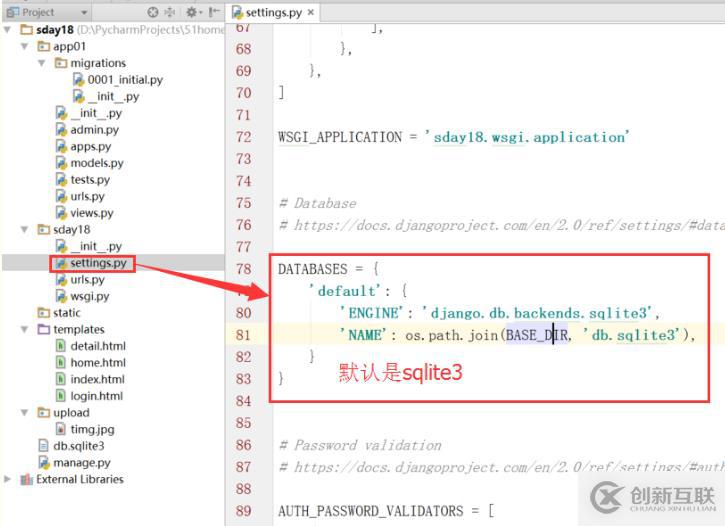Image resolution: width=725 pixels, height=526 pixels.
Task: Click BASE_DIR in the NAME line
Action: click(537, 335)
